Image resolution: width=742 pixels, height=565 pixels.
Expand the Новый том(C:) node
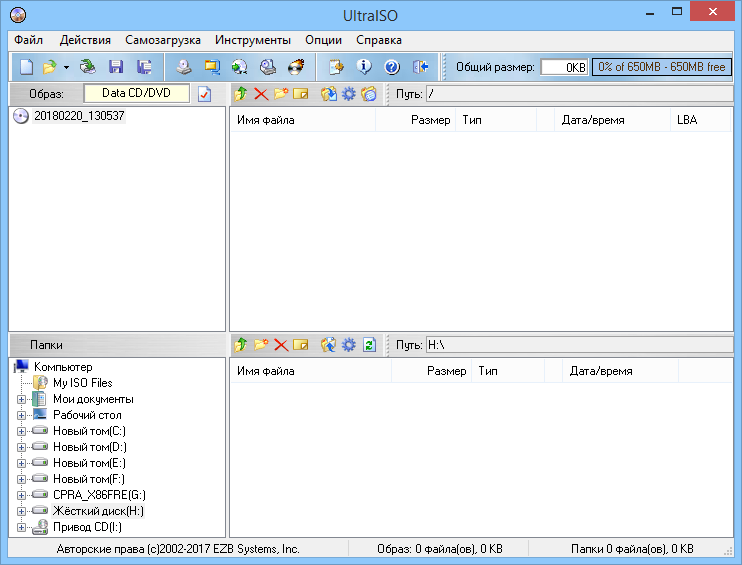coord(21,431)
